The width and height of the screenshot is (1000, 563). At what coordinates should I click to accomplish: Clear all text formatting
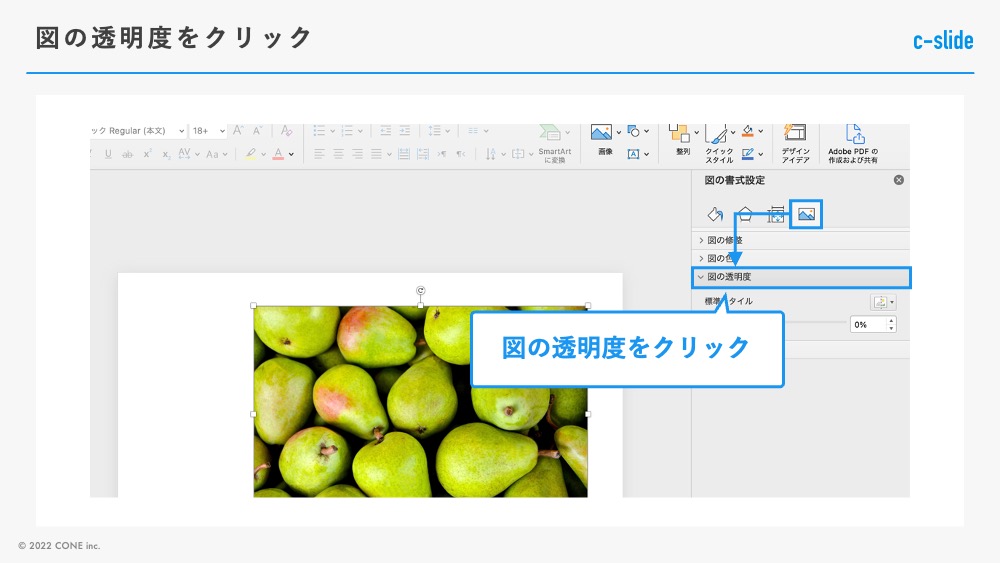(286, 131)
